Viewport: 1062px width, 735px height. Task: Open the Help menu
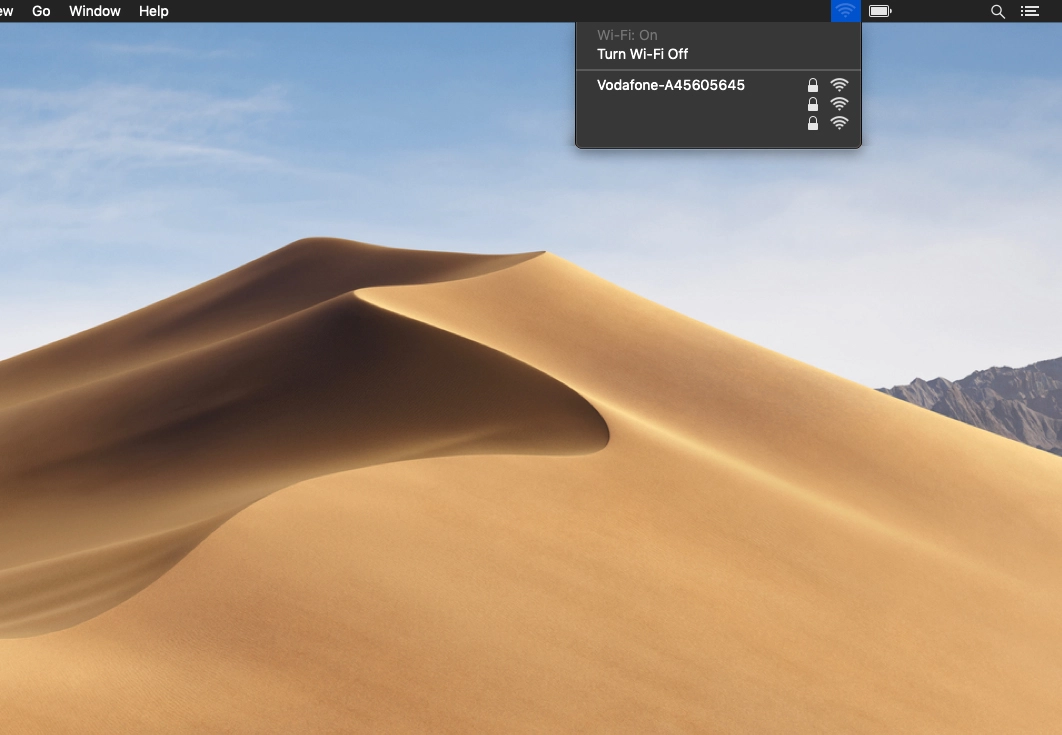(x=153, y=11)
